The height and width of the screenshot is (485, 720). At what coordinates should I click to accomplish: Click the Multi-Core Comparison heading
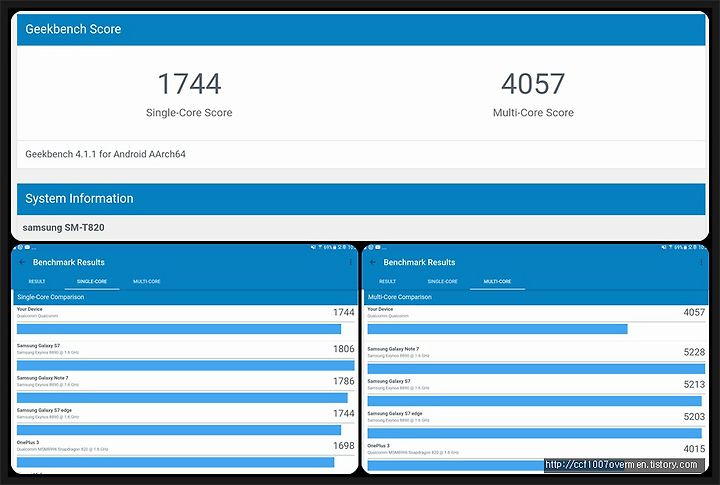(399, 297)
